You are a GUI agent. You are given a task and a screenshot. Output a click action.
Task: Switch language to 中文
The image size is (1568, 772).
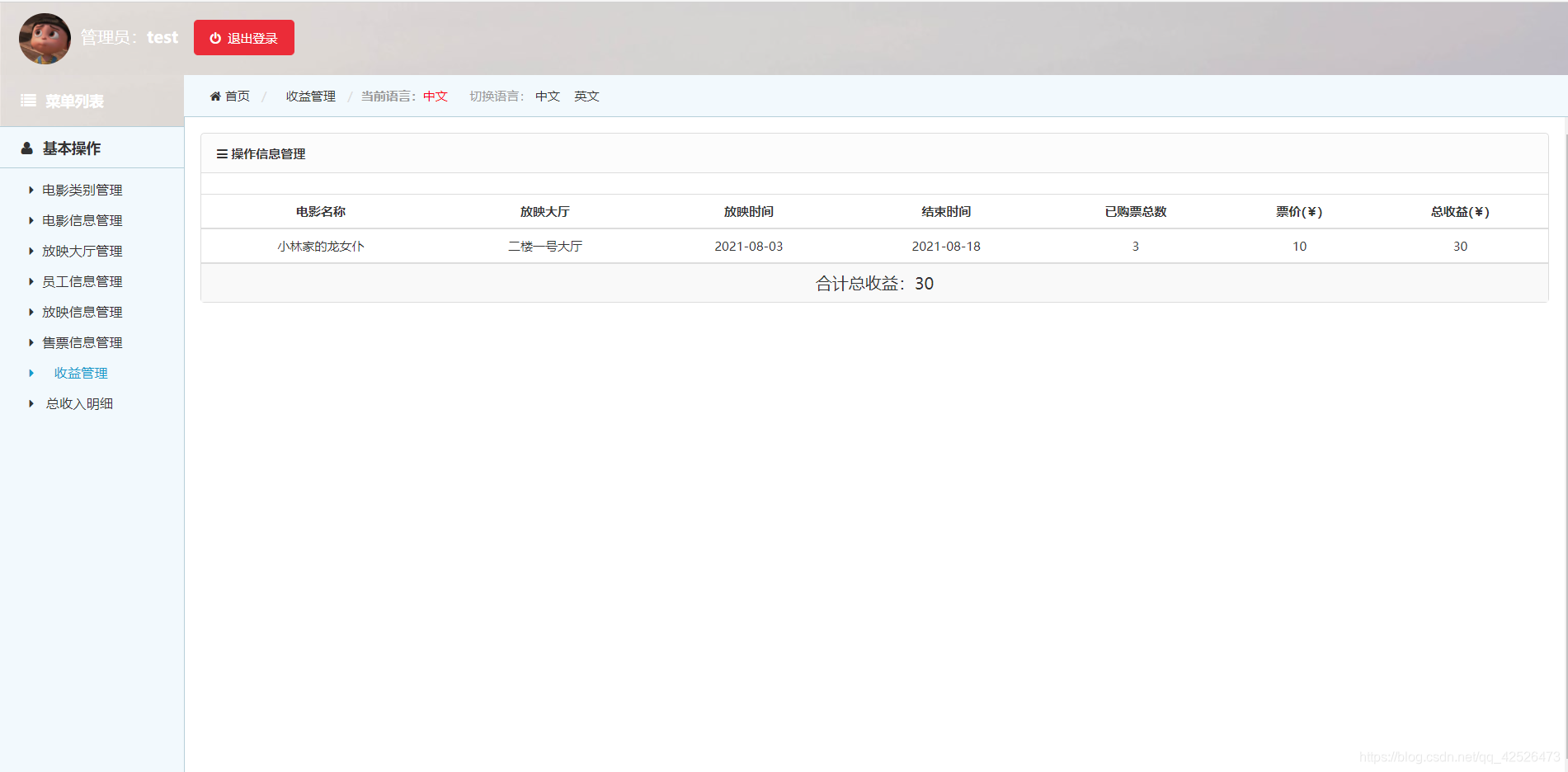click(548, 96)
